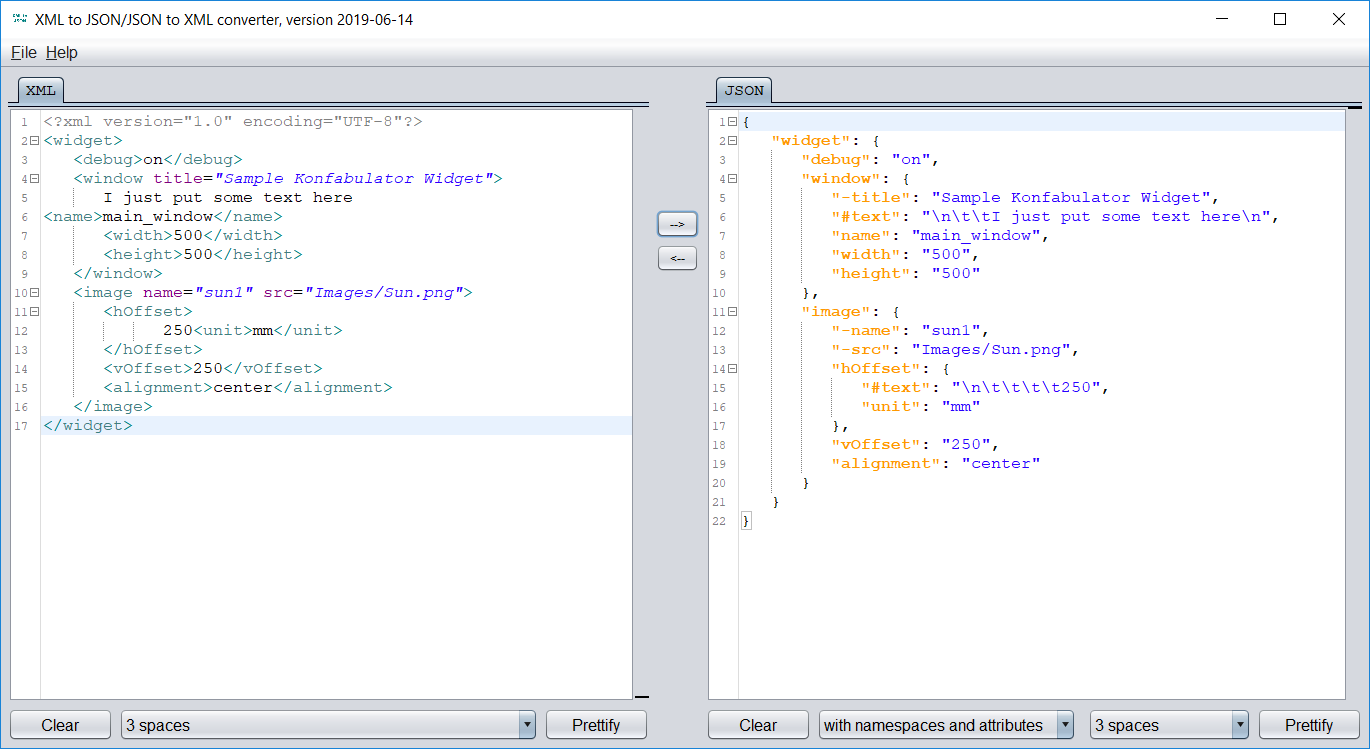The height and width of the screenshot is (749, 1370).
Task: Open the Help menu
Action: click(62, 52)
